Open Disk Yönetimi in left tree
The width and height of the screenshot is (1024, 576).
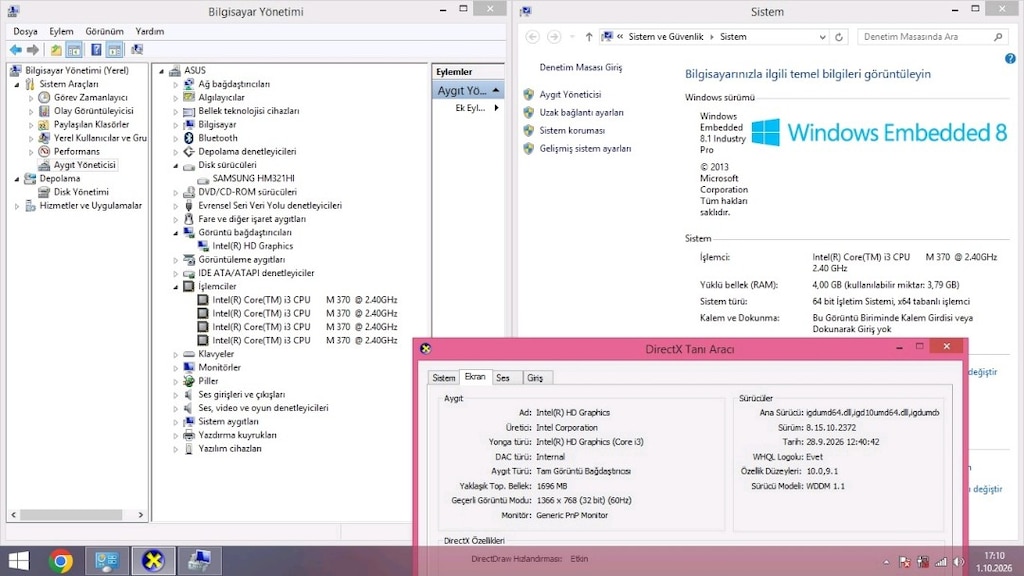[x=81, y=192]
